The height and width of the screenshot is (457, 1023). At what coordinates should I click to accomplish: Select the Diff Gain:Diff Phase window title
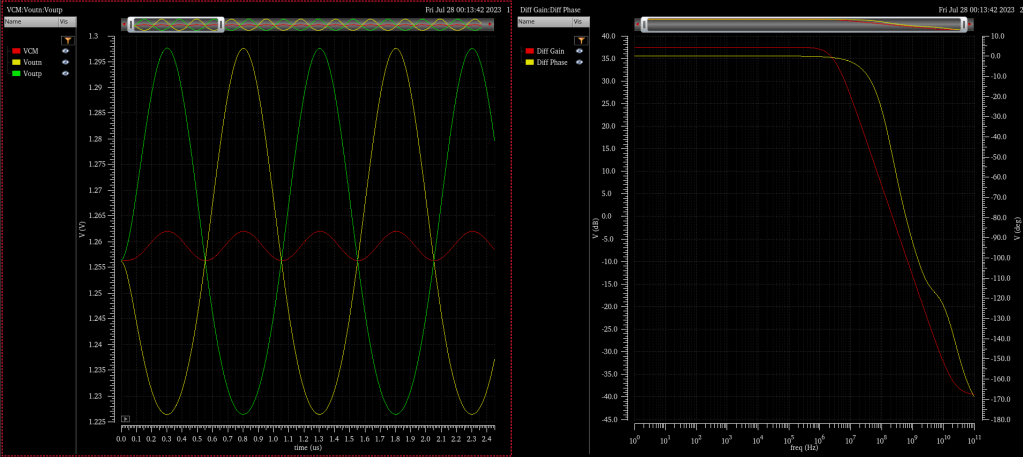tap(552, 9)
